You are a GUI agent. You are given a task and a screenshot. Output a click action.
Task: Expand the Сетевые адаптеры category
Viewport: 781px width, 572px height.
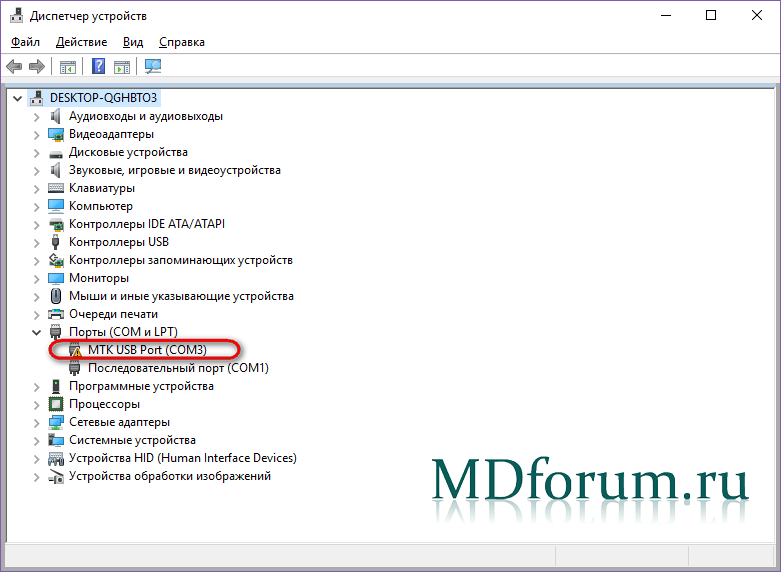(36, 423)
